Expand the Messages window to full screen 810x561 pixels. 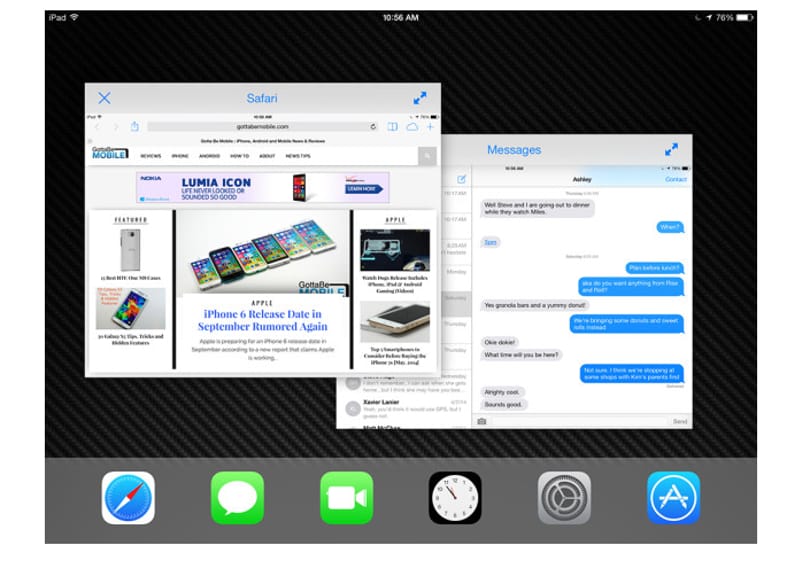point(671,149)
